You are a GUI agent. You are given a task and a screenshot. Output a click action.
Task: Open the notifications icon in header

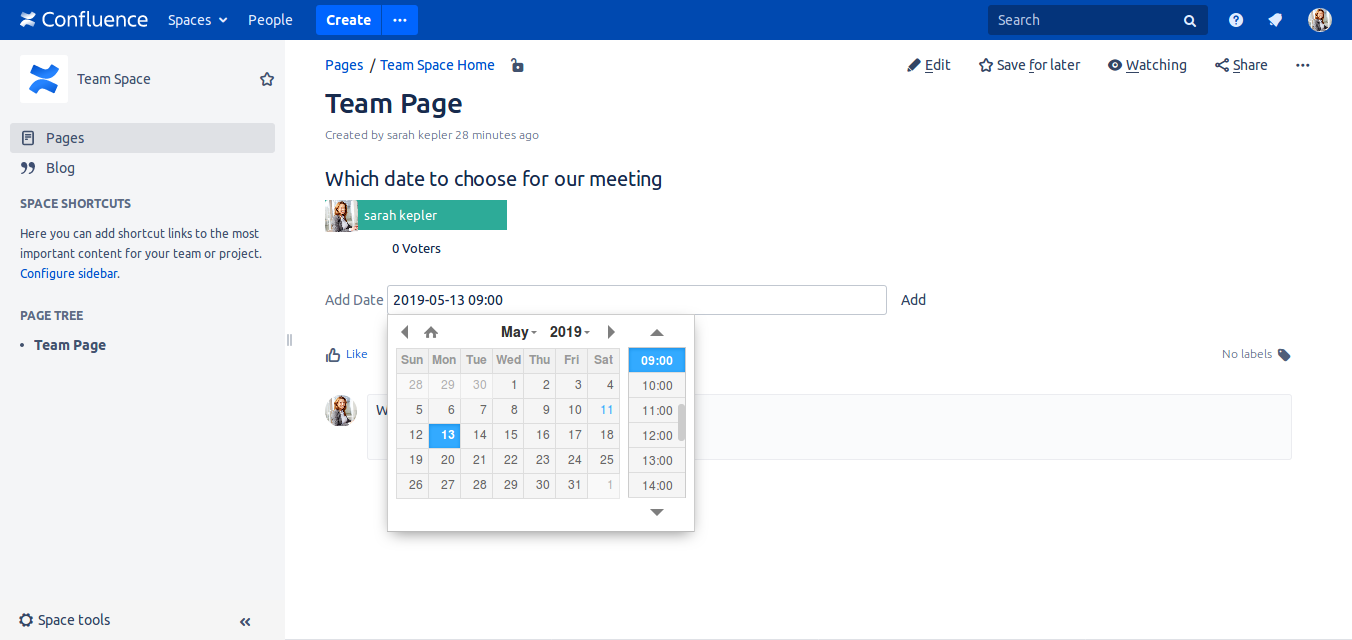[x=1275, y=20]
